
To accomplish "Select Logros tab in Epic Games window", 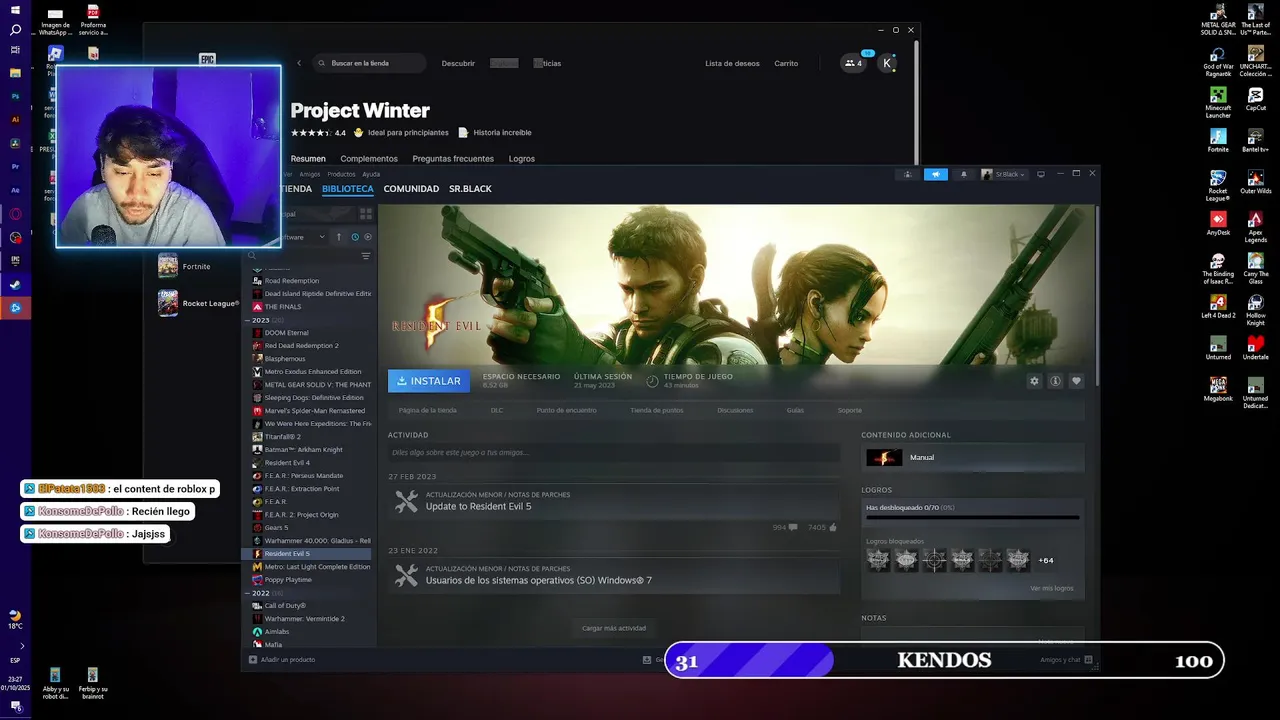I will pos(521,159).
